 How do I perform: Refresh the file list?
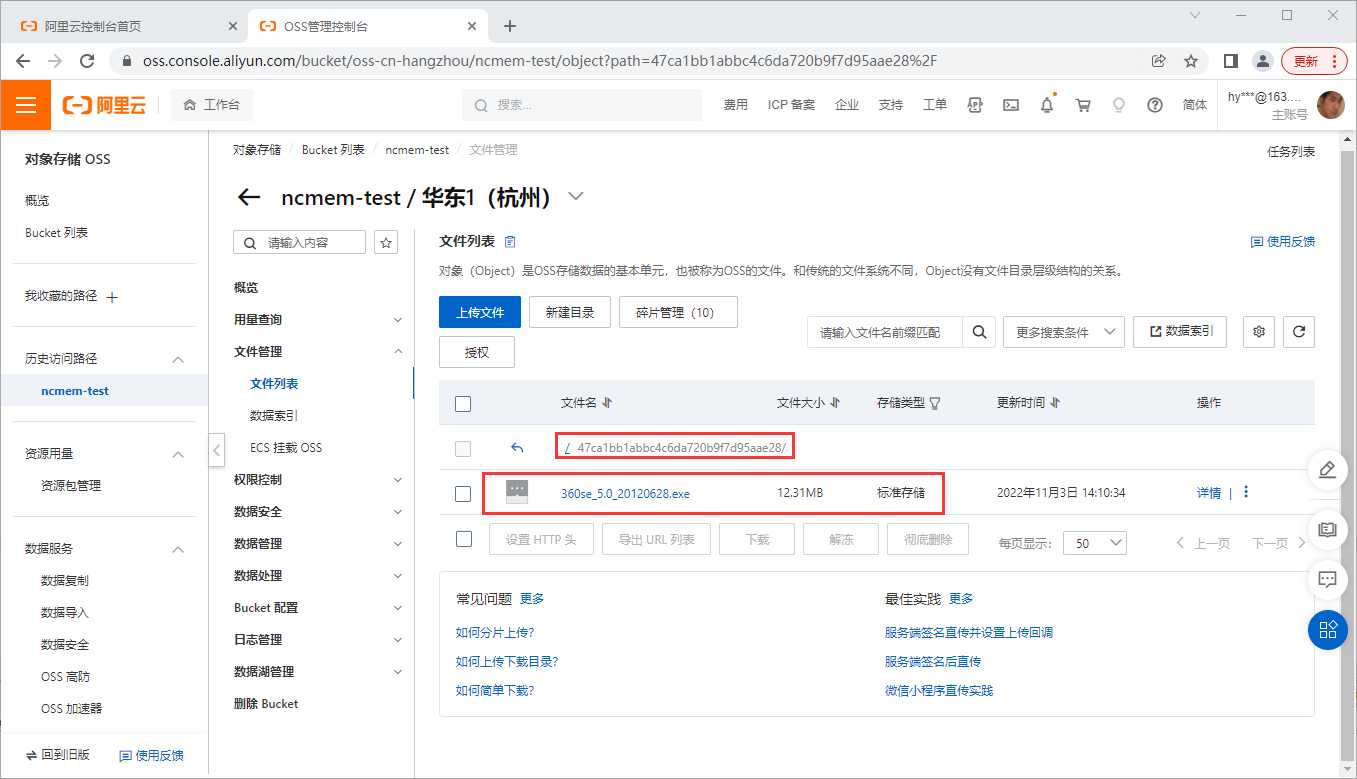click(x=1299, y=332)
